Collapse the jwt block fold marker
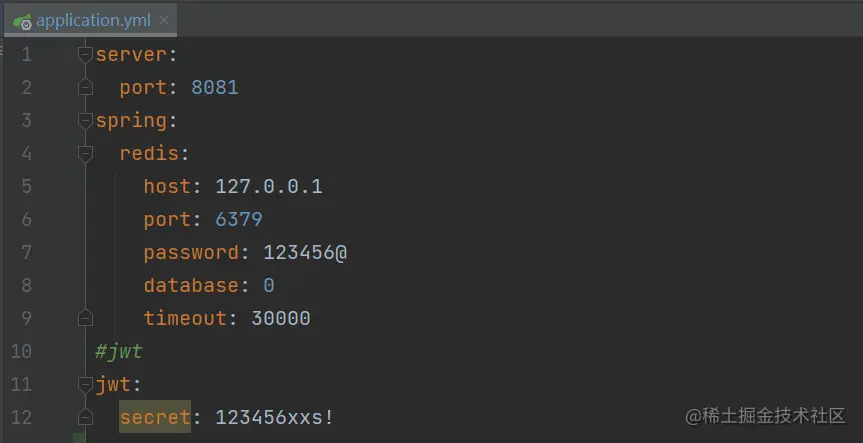Image resolution: width=863 pixels, height=443 pixels. click(x=85, y=385)
